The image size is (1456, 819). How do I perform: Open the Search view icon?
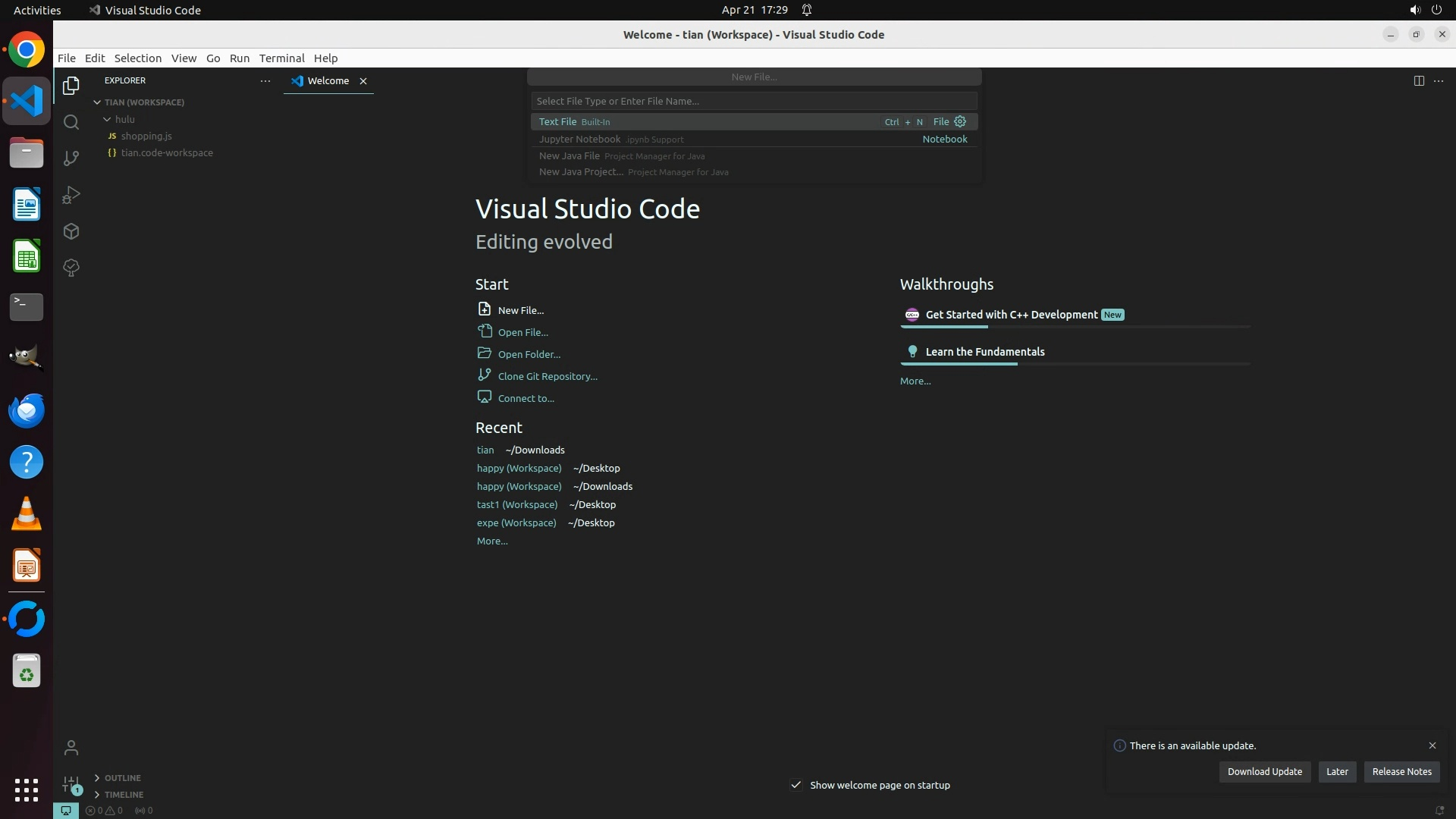click(x=71, y=122)
